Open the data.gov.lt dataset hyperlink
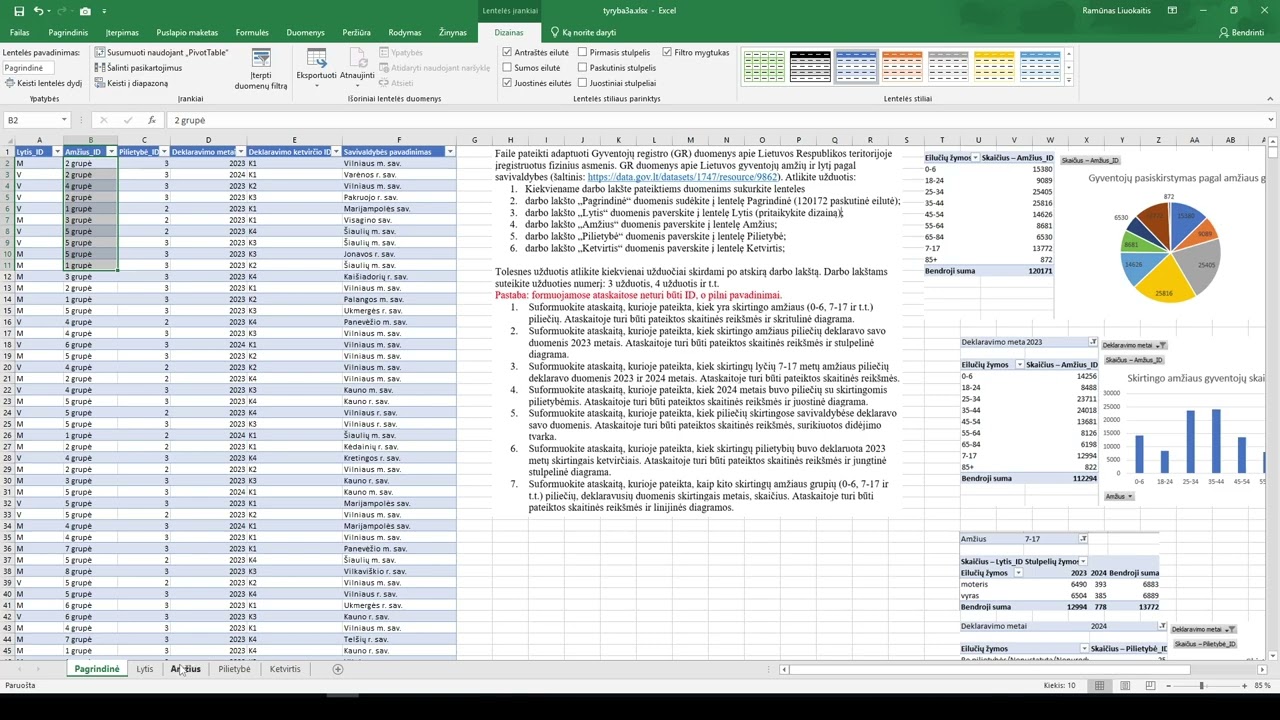 click(x=683, y=177)
